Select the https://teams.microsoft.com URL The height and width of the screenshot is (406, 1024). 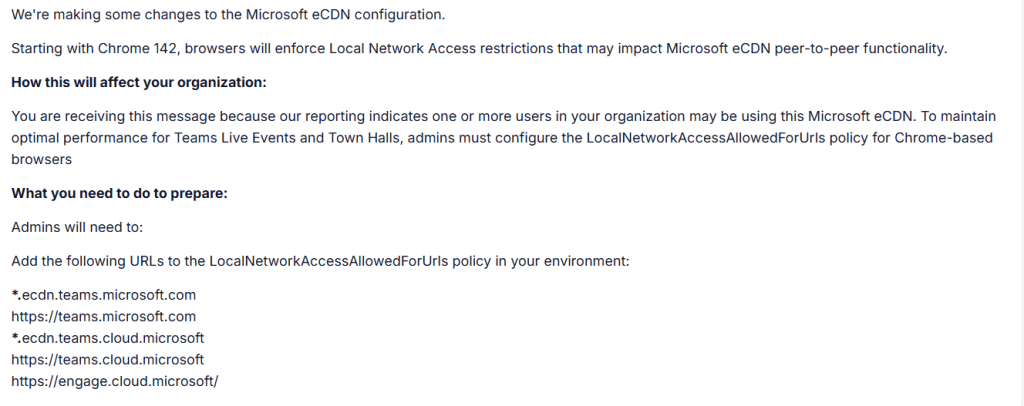tap(103, 316)
